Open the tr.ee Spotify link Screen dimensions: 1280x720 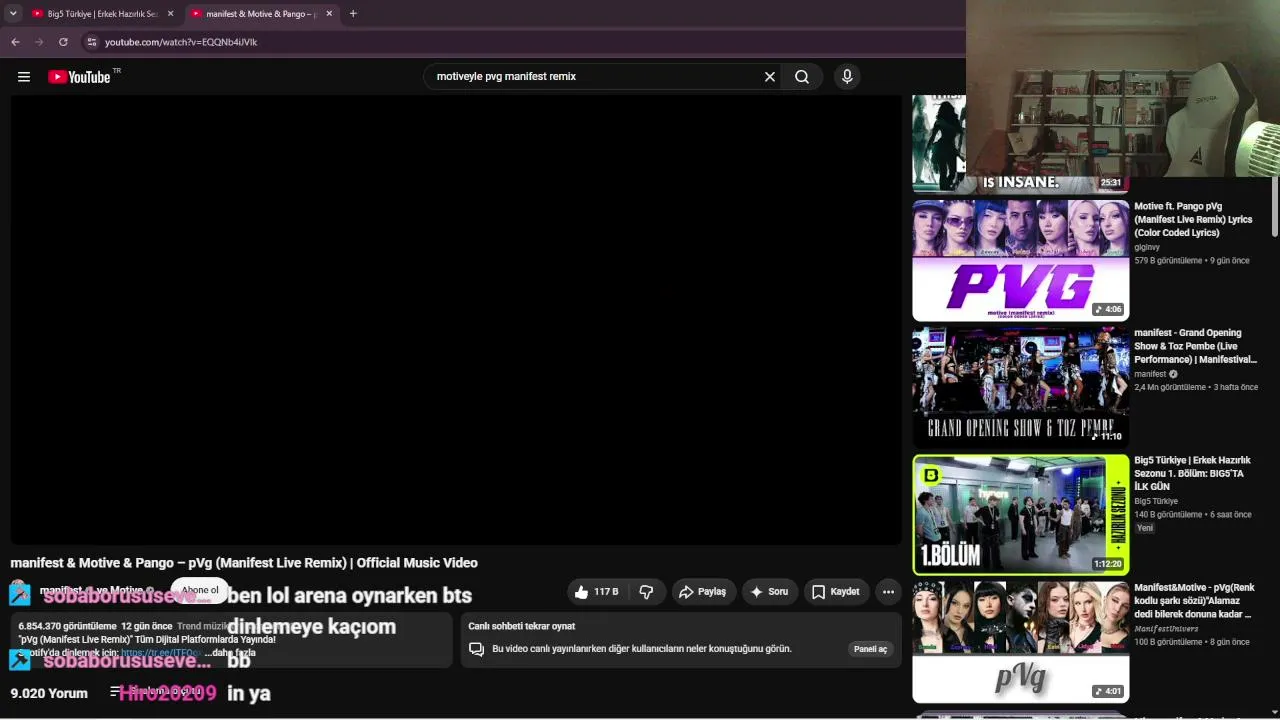(161, 653)
